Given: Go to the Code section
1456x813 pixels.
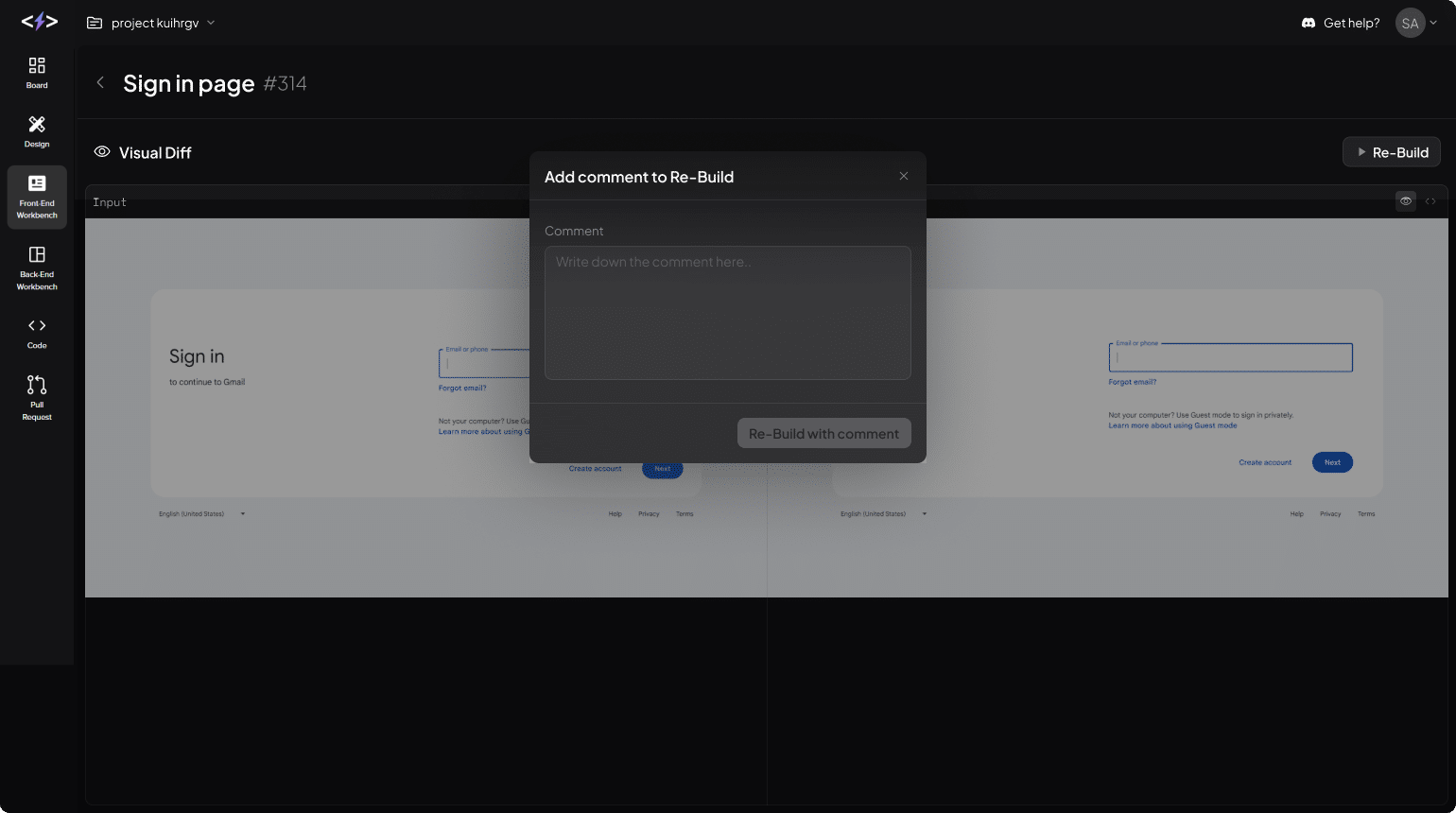Looking at the screenshot, I should [37, 334].
